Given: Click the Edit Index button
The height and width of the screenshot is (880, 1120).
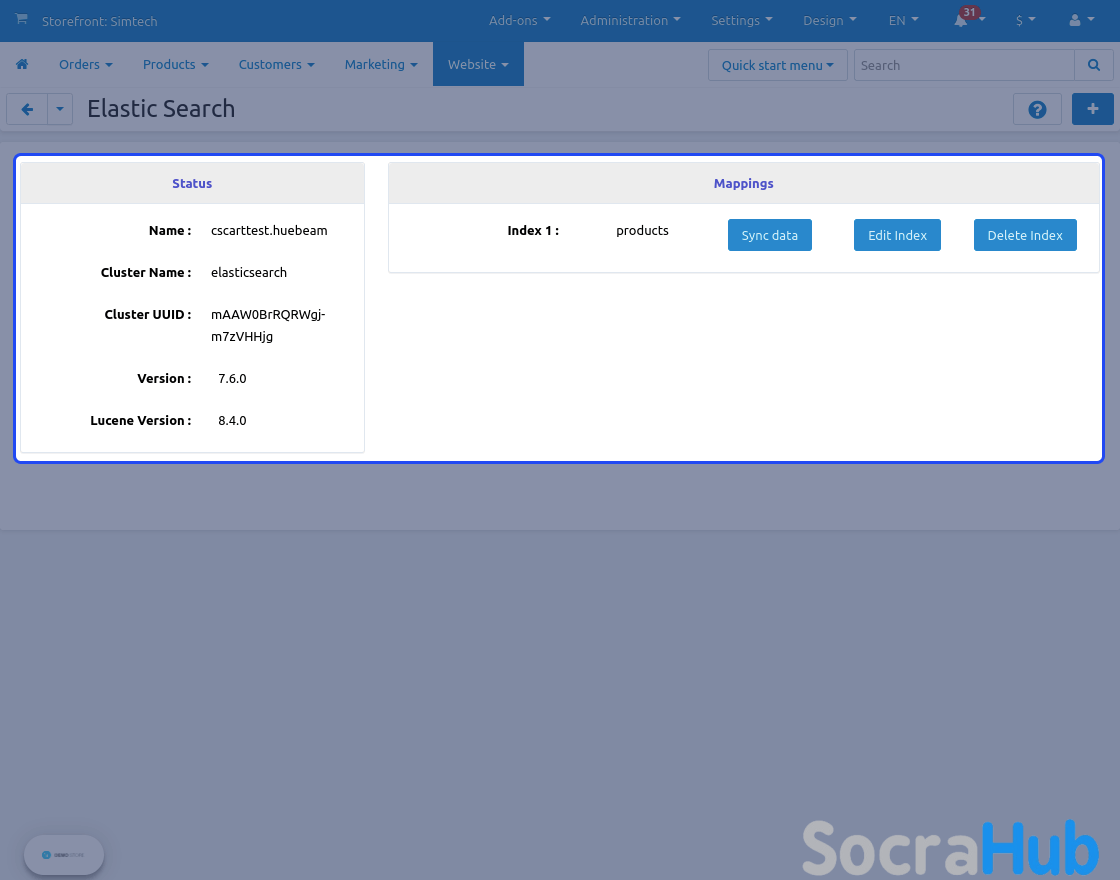Looking at the screenshot, I should (x=897, y=235).
